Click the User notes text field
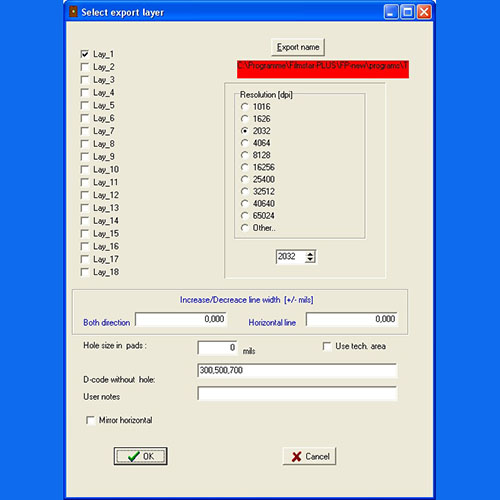Screen dimensions: 500x500 (297, 393)
